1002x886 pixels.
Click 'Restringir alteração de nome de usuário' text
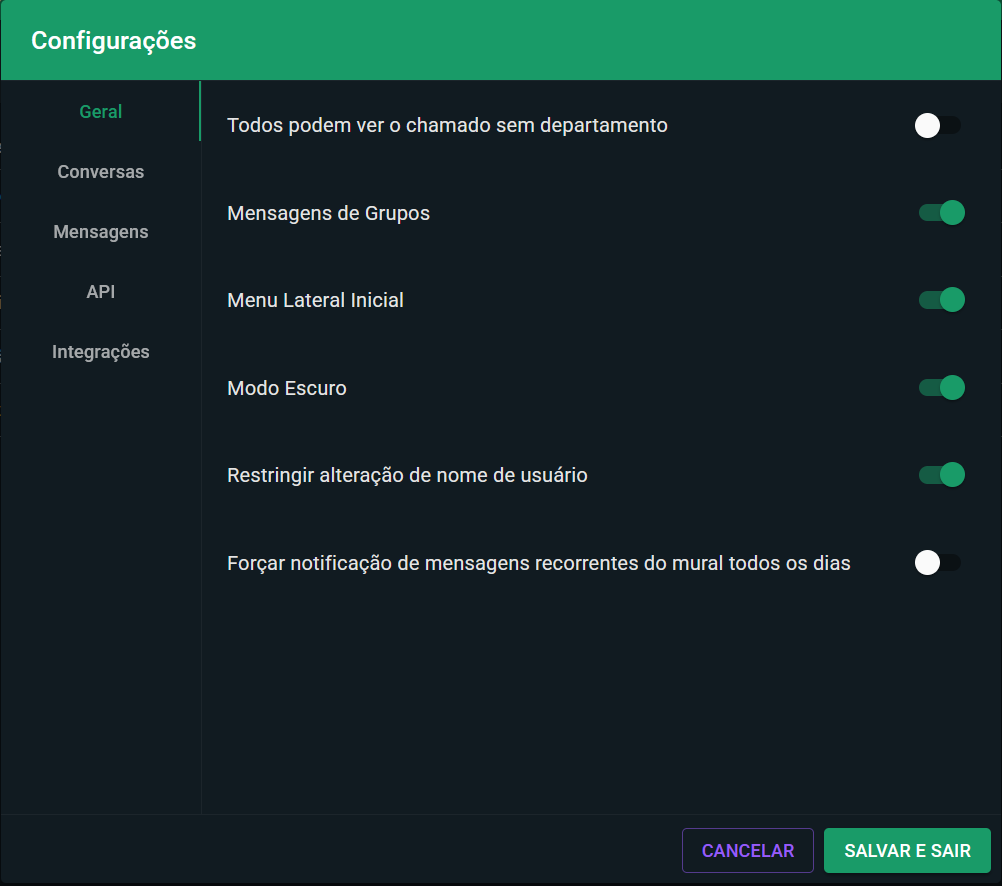pos(407,475)
